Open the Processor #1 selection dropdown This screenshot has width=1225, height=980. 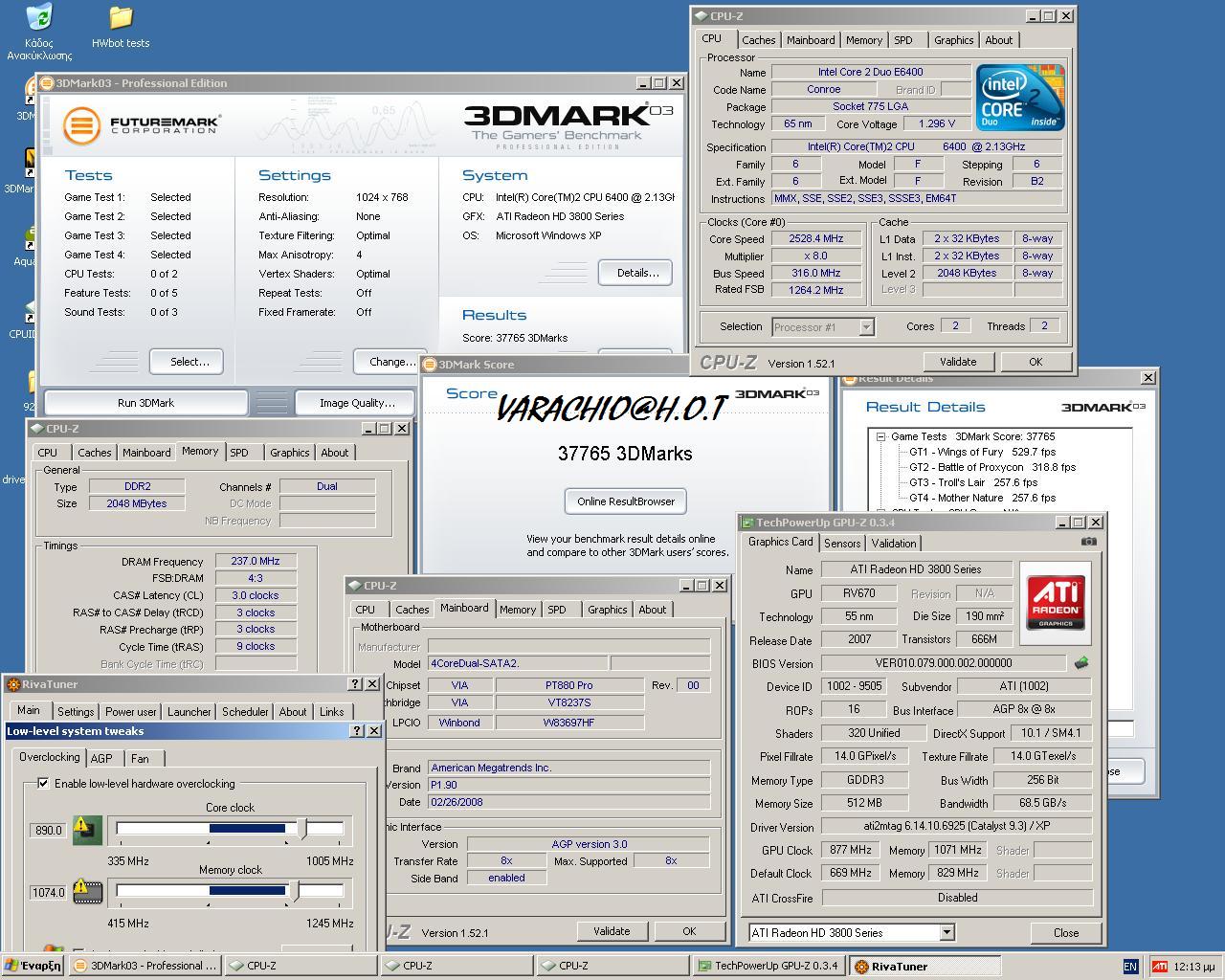pos(866,327)
